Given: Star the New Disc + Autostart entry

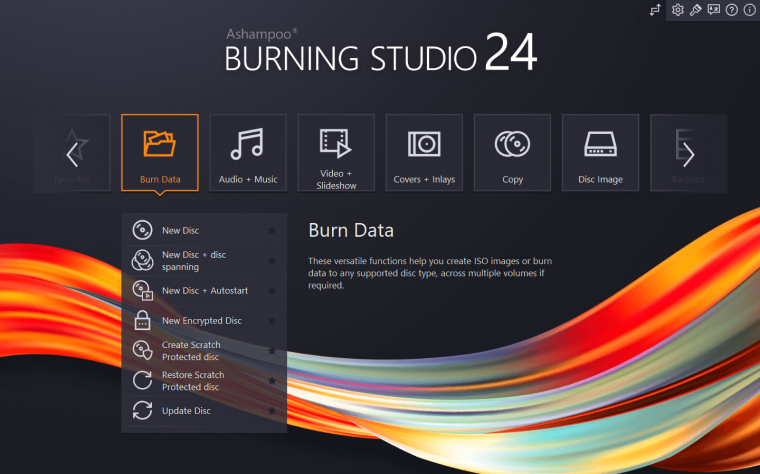Looking at the screenshot, I should [x=272, y=290].
